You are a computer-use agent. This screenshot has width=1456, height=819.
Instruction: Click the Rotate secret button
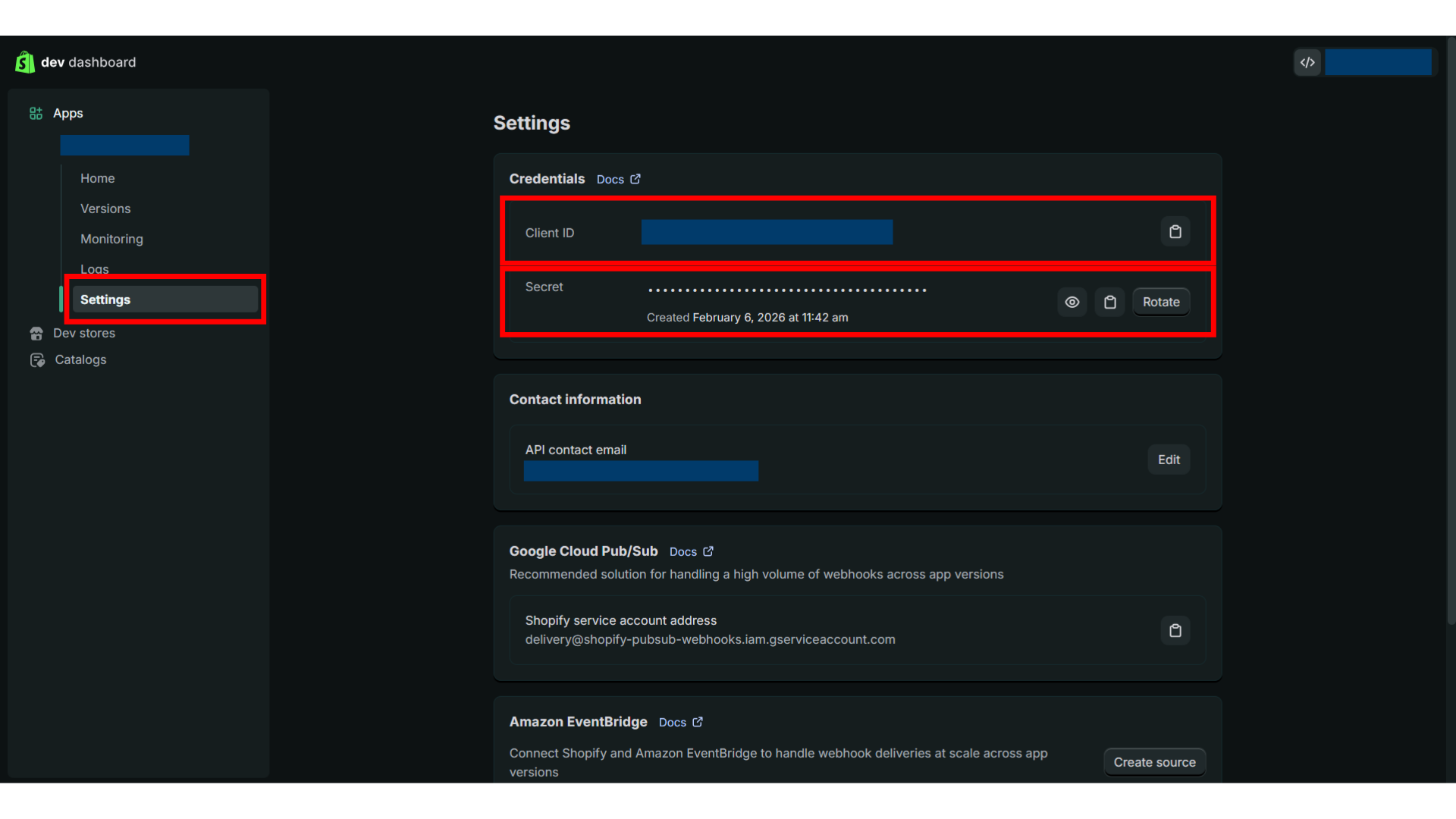click(1161, 302)
